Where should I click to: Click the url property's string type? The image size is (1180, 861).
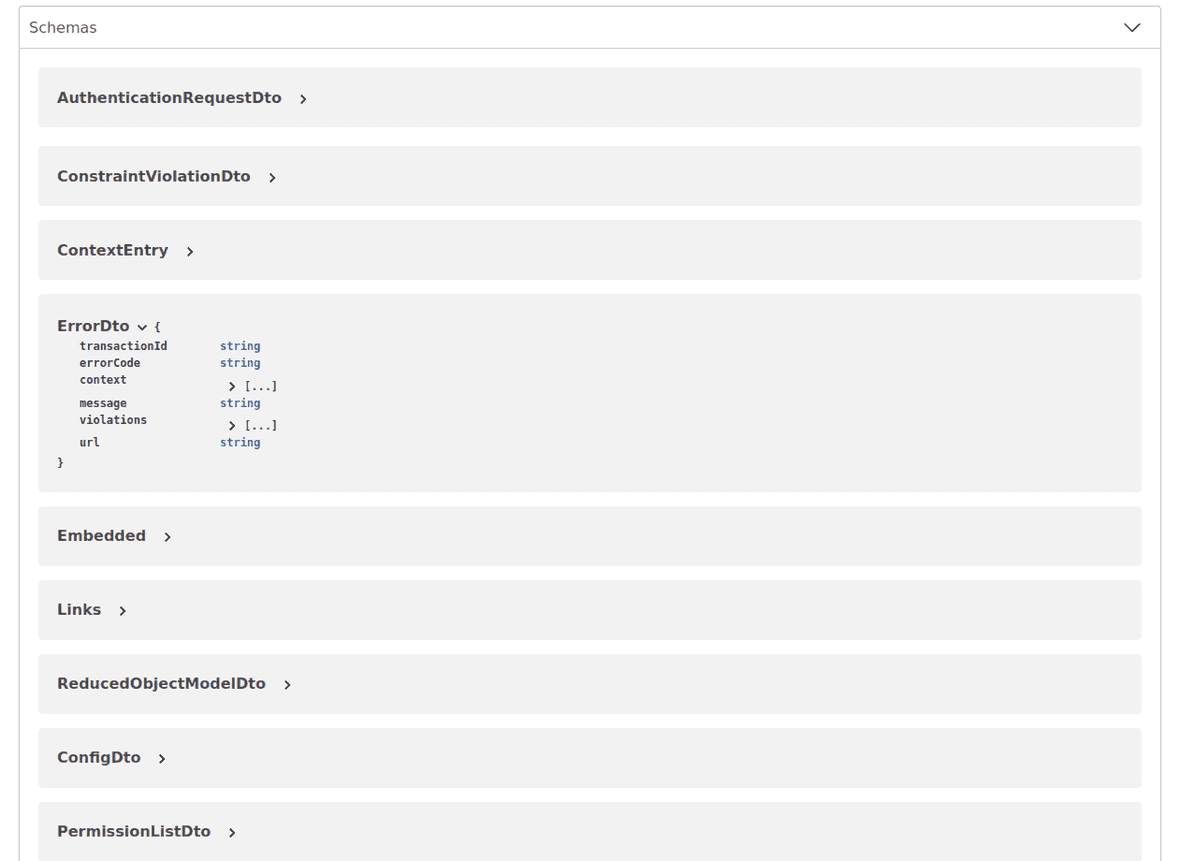pyautogui.click(x=240, y=442)
